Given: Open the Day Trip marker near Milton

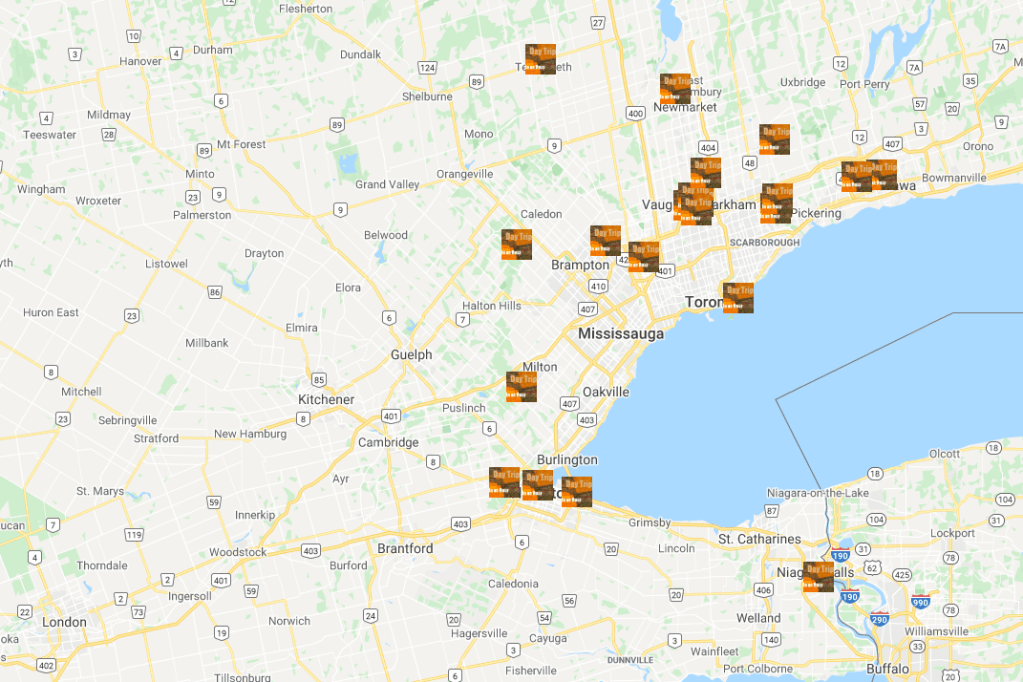Looking at the screenshot, I should (x=521, y=386).
